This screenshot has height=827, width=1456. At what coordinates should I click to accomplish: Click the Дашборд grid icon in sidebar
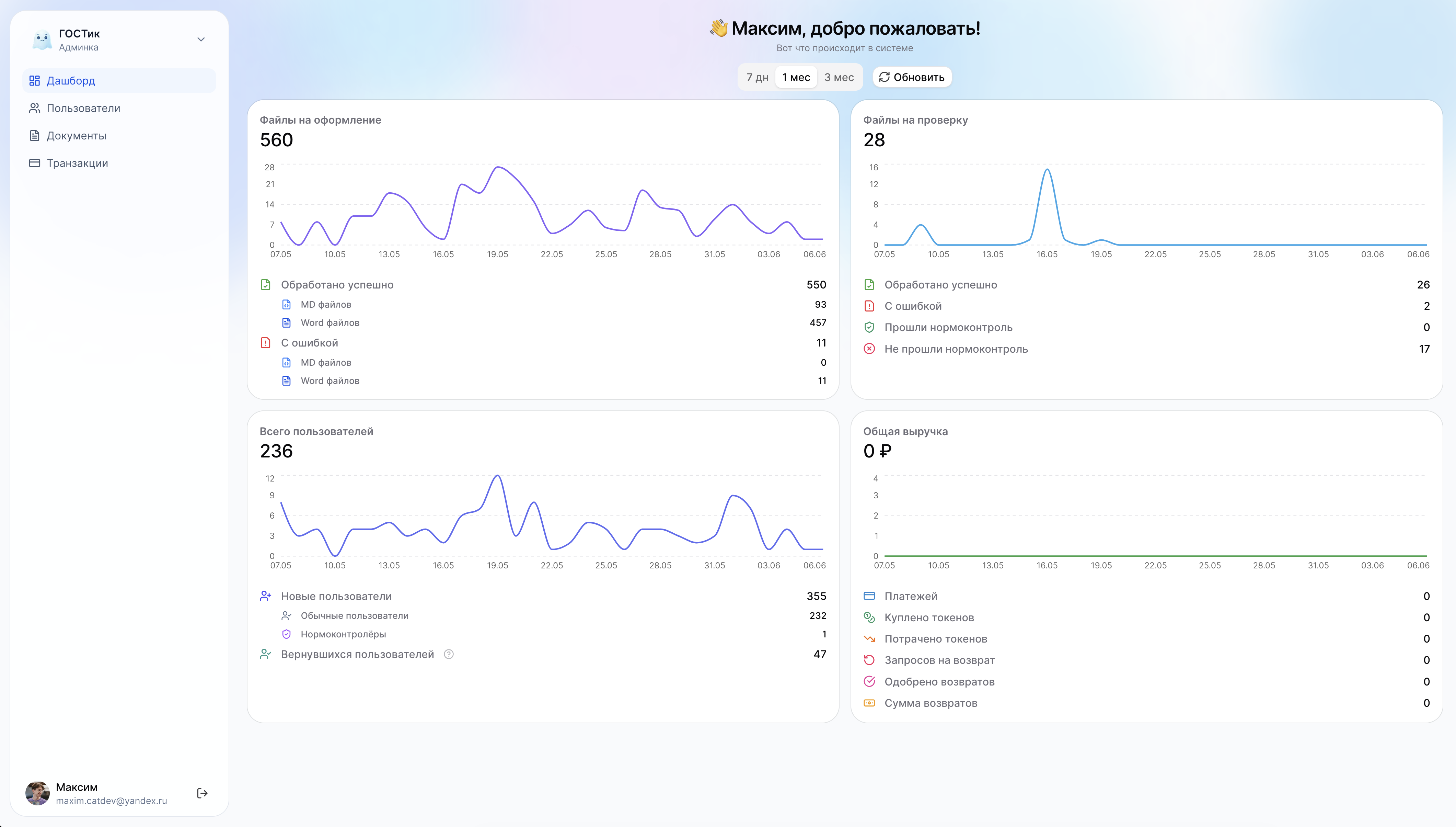(35, 81)
